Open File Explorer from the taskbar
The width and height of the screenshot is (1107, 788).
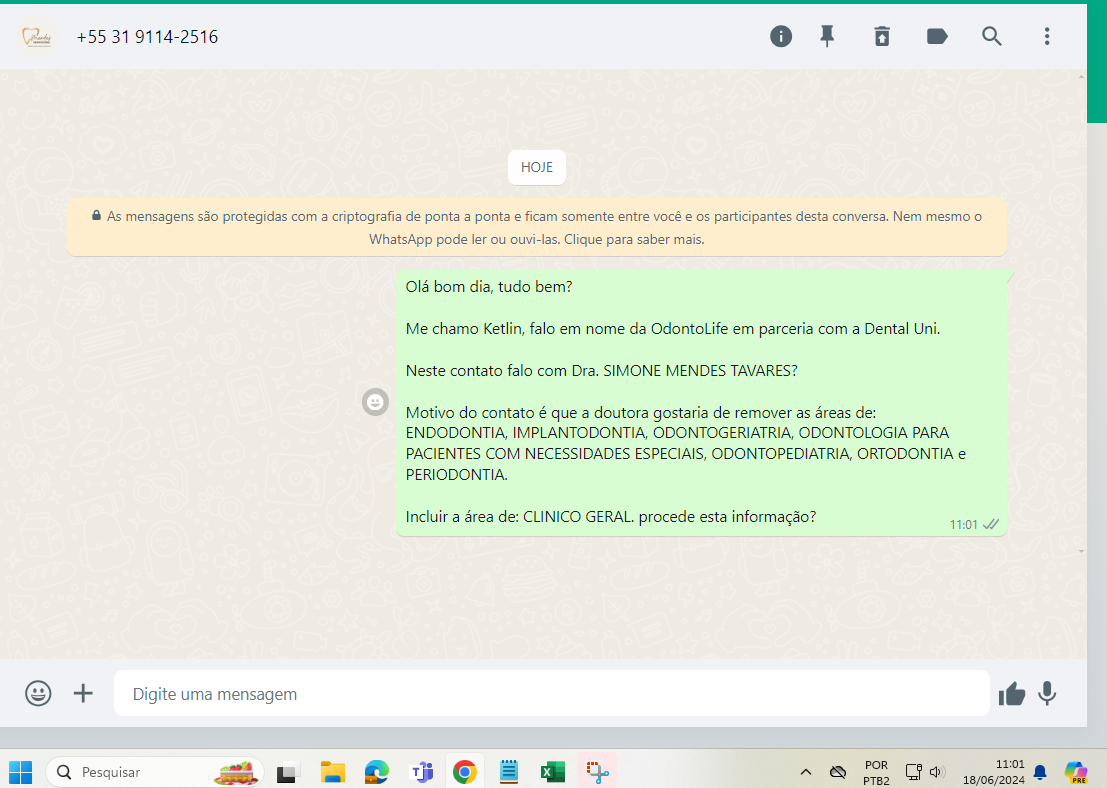[x=333, y=772]
